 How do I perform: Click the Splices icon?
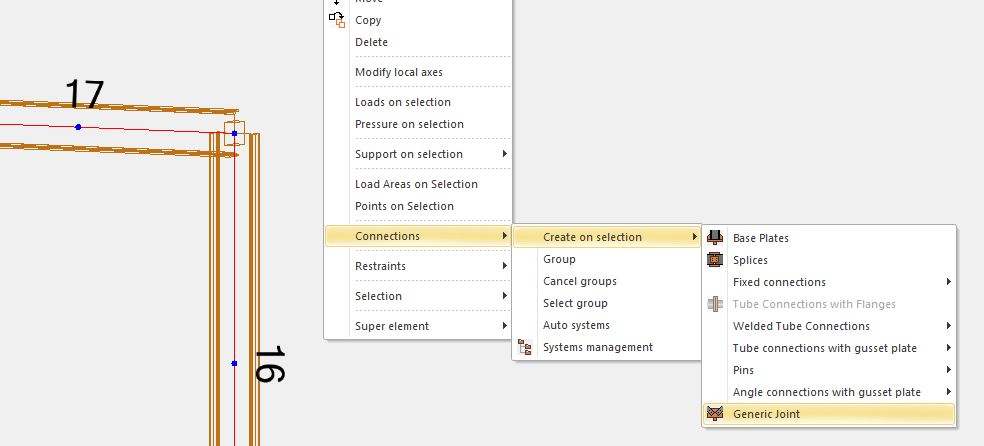coord(715,260)
